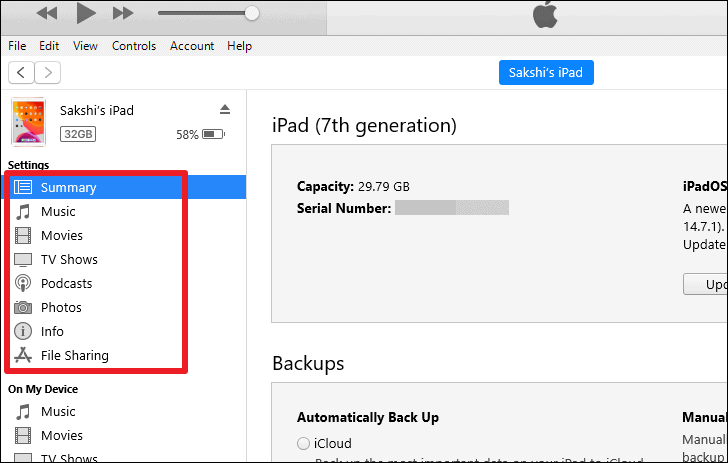
Task: Click the volume slider knob
Action: coord(252,13)
